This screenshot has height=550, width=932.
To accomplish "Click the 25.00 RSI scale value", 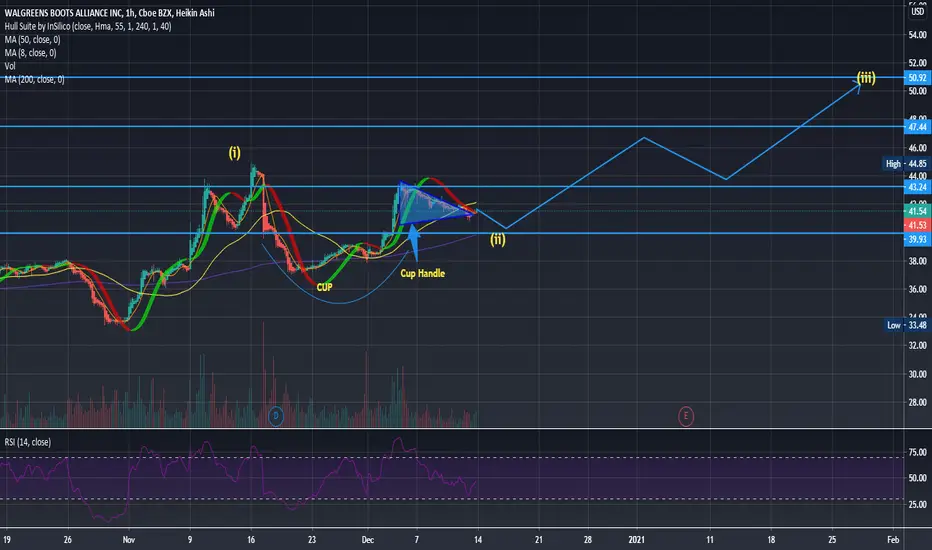I will [x=917, y=504].
